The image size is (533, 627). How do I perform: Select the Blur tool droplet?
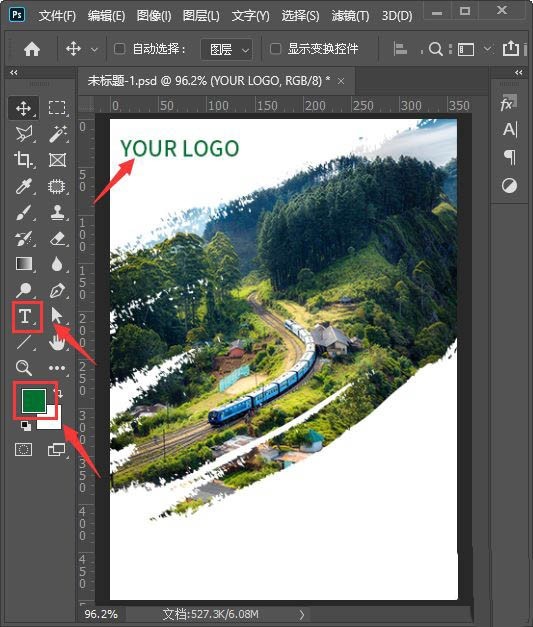pyautogui.click(x=57, y=264)
